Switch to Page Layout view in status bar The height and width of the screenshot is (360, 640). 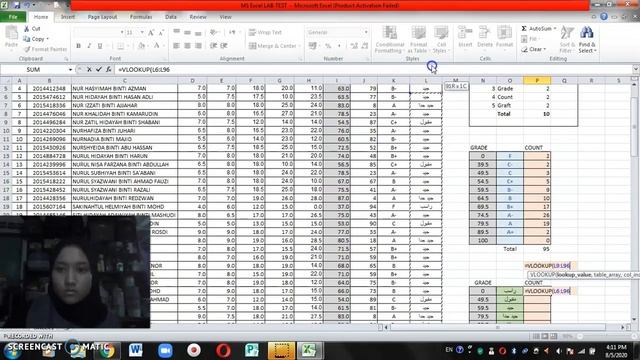[545, 336]
